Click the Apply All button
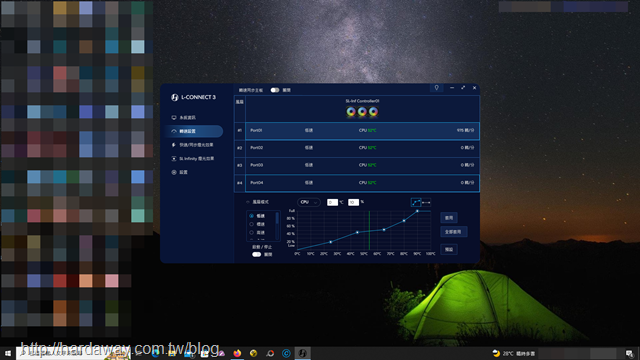The height and width of the screenshot is (360, 640). point(453,232)
